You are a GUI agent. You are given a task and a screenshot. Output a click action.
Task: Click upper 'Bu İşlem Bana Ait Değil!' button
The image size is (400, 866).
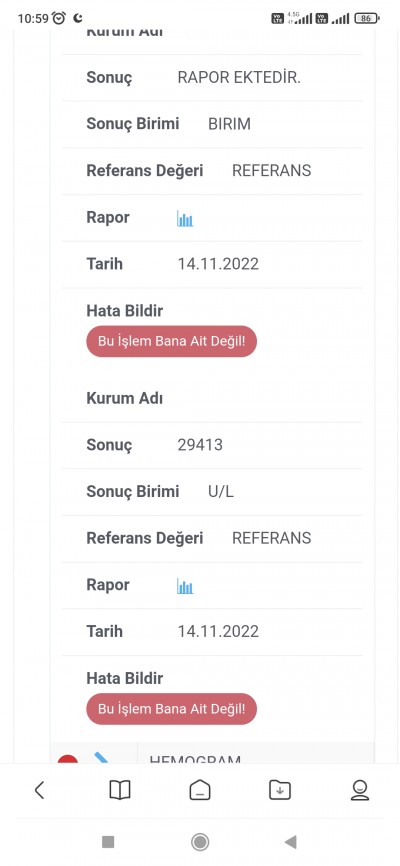[x=172, y=341]
